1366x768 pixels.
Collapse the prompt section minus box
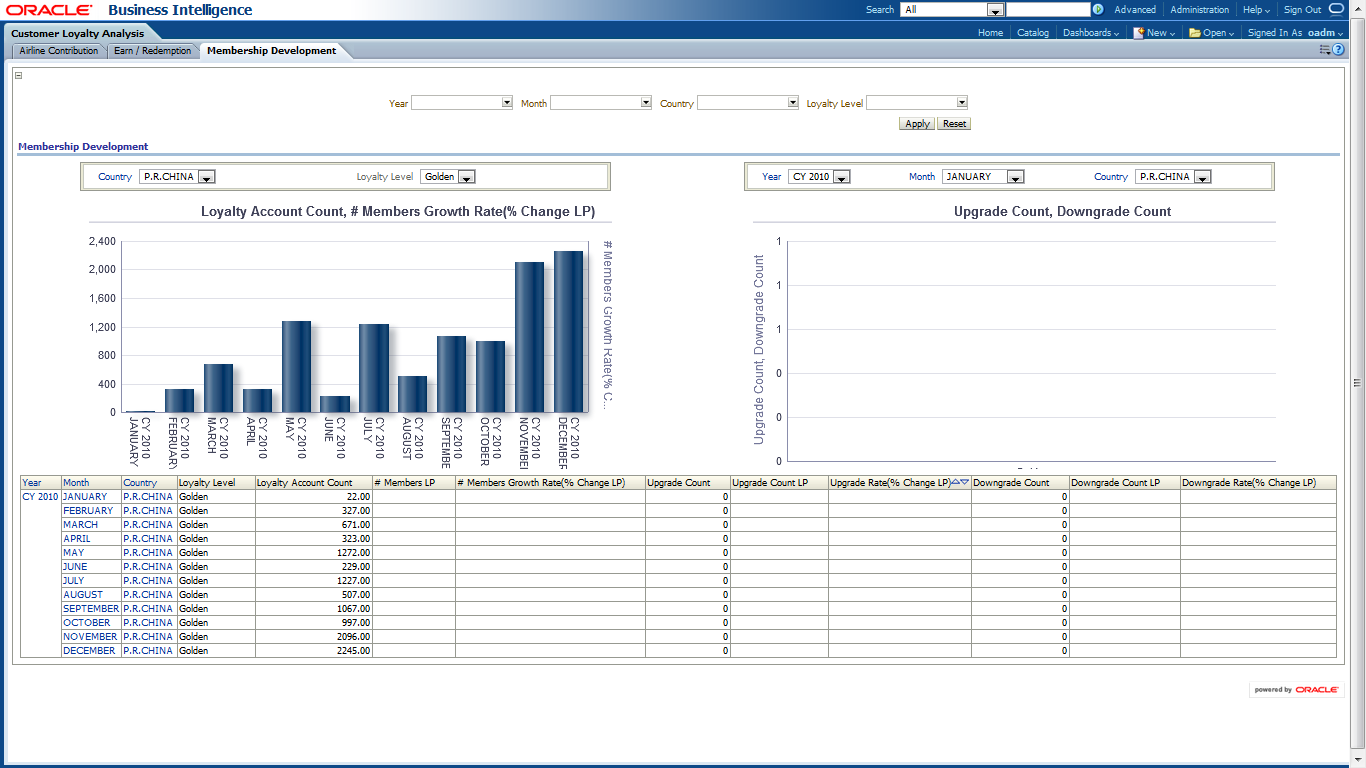(x=19, y=75)
